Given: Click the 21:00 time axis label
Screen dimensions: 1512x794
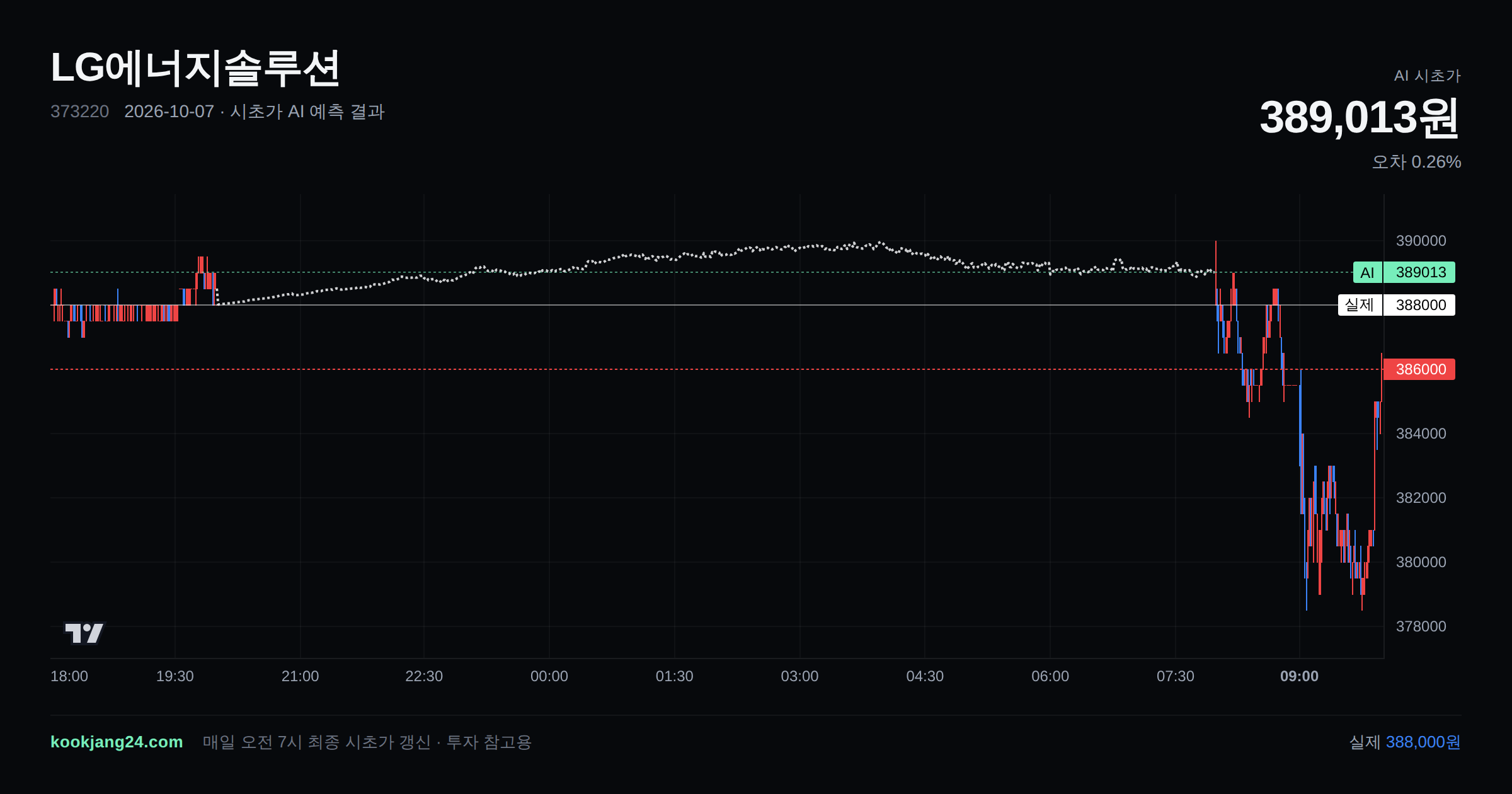Looking at the screenshot, I should [x=301, y=676].
